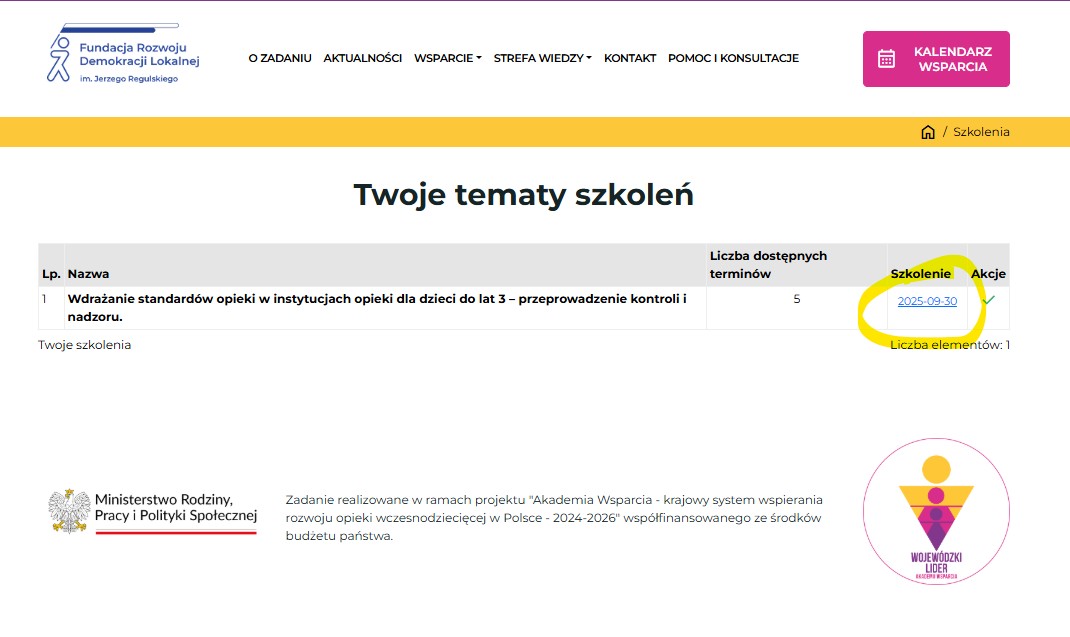This screenshot has width=1070, height=637.
Task: Click the Ministerstwo Rodziny eagle emblem logo
Action: coord(69,510)
